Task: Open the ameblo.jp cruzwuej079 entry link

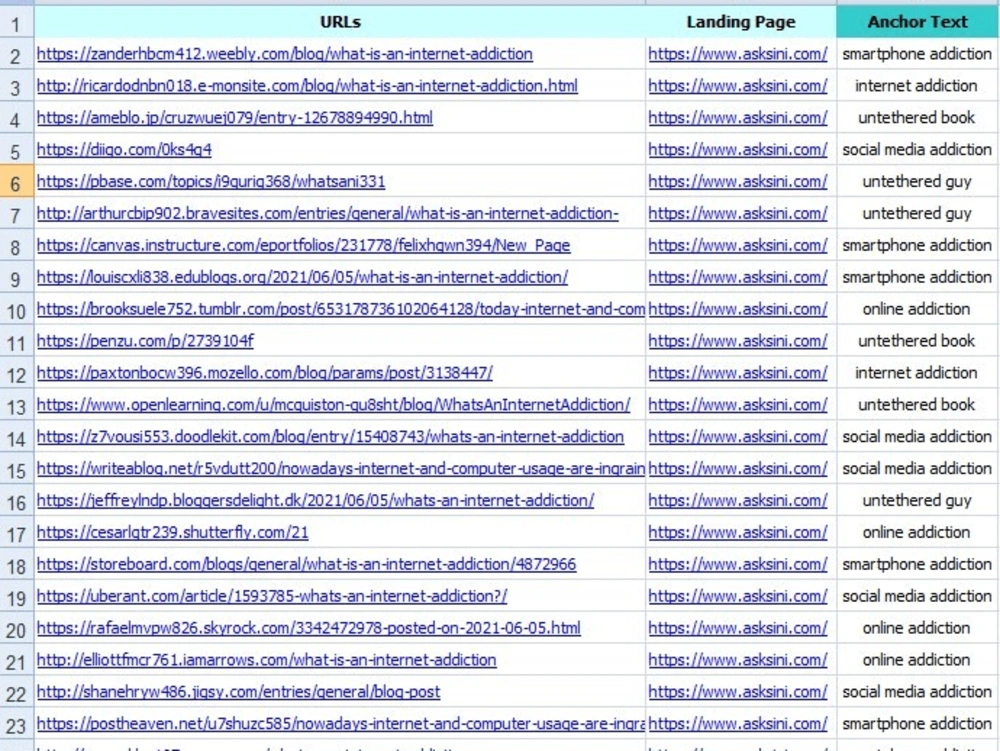Action: coord(235,118)
